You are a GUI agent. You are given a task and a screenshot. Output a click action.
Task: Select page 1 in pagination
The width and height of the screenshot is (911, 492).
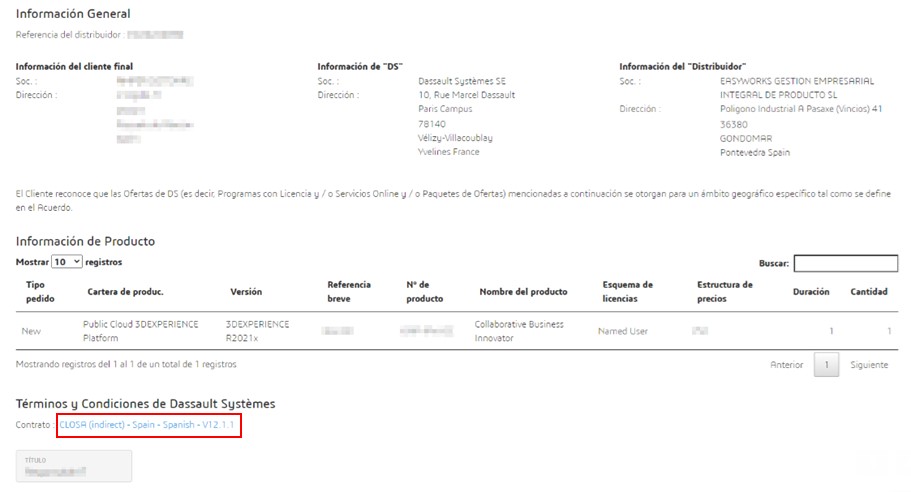click(826, 365)
